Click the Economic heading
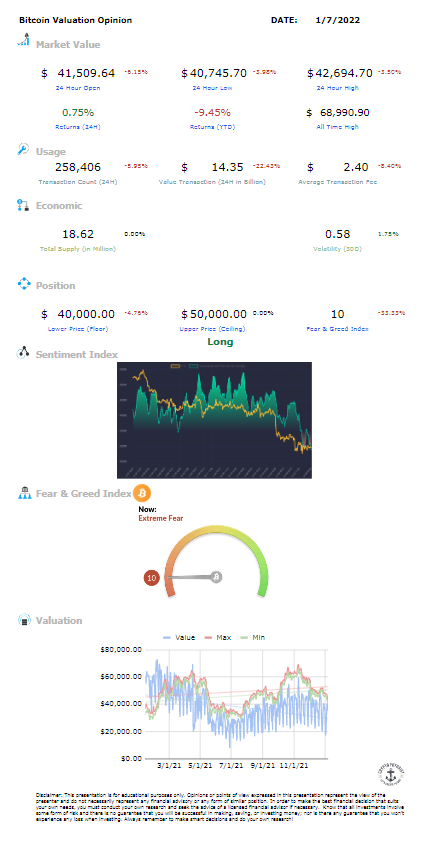This screenshot has height=841, width=433. [x=59, y=205]
